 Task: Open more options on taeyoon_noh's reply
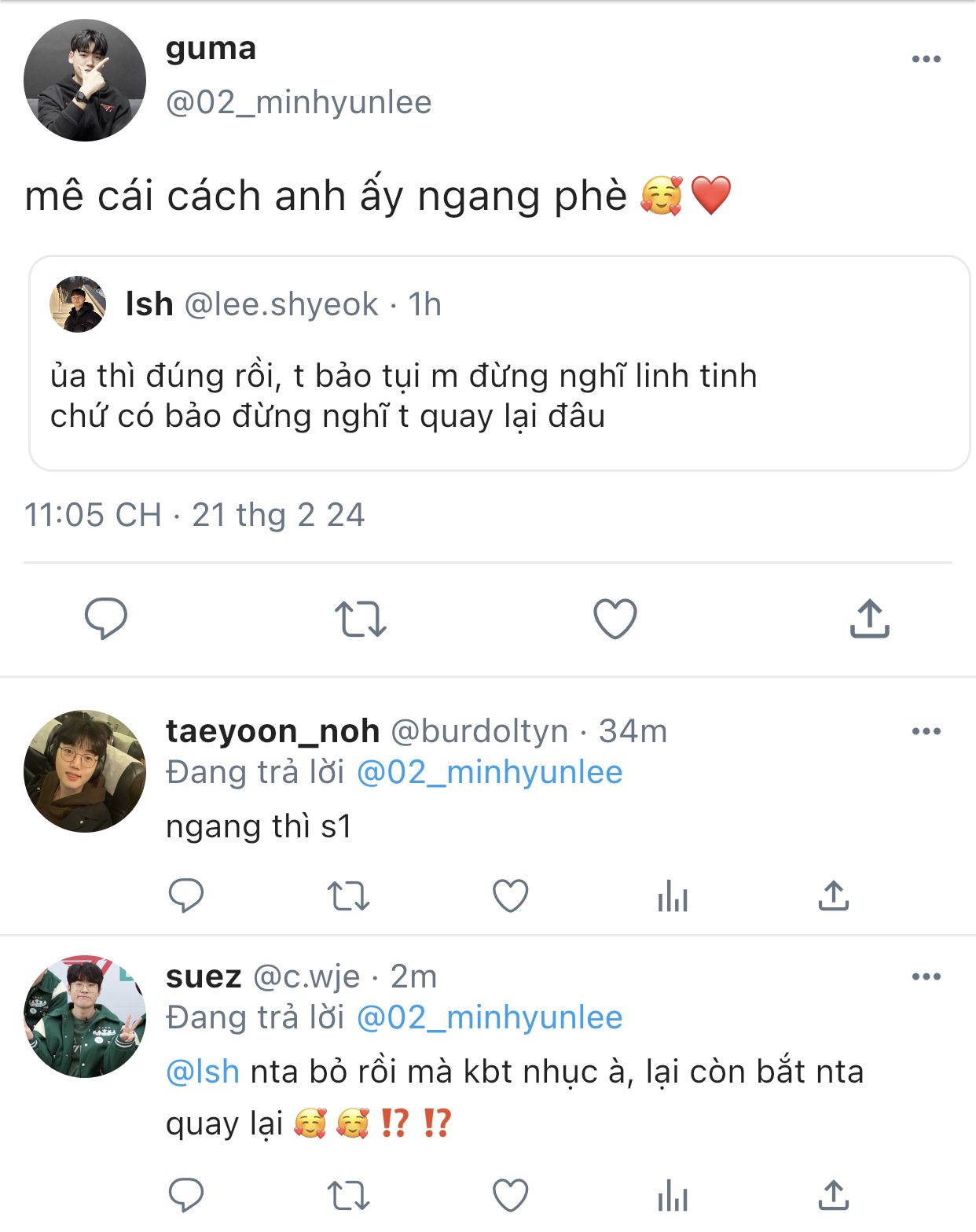click(926, 731)
